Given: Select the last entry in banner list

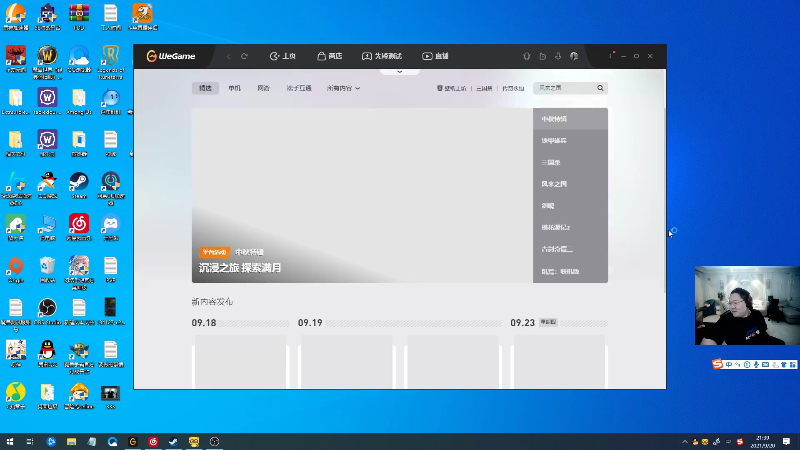Looking at the screenshot, I should point(570,271).
